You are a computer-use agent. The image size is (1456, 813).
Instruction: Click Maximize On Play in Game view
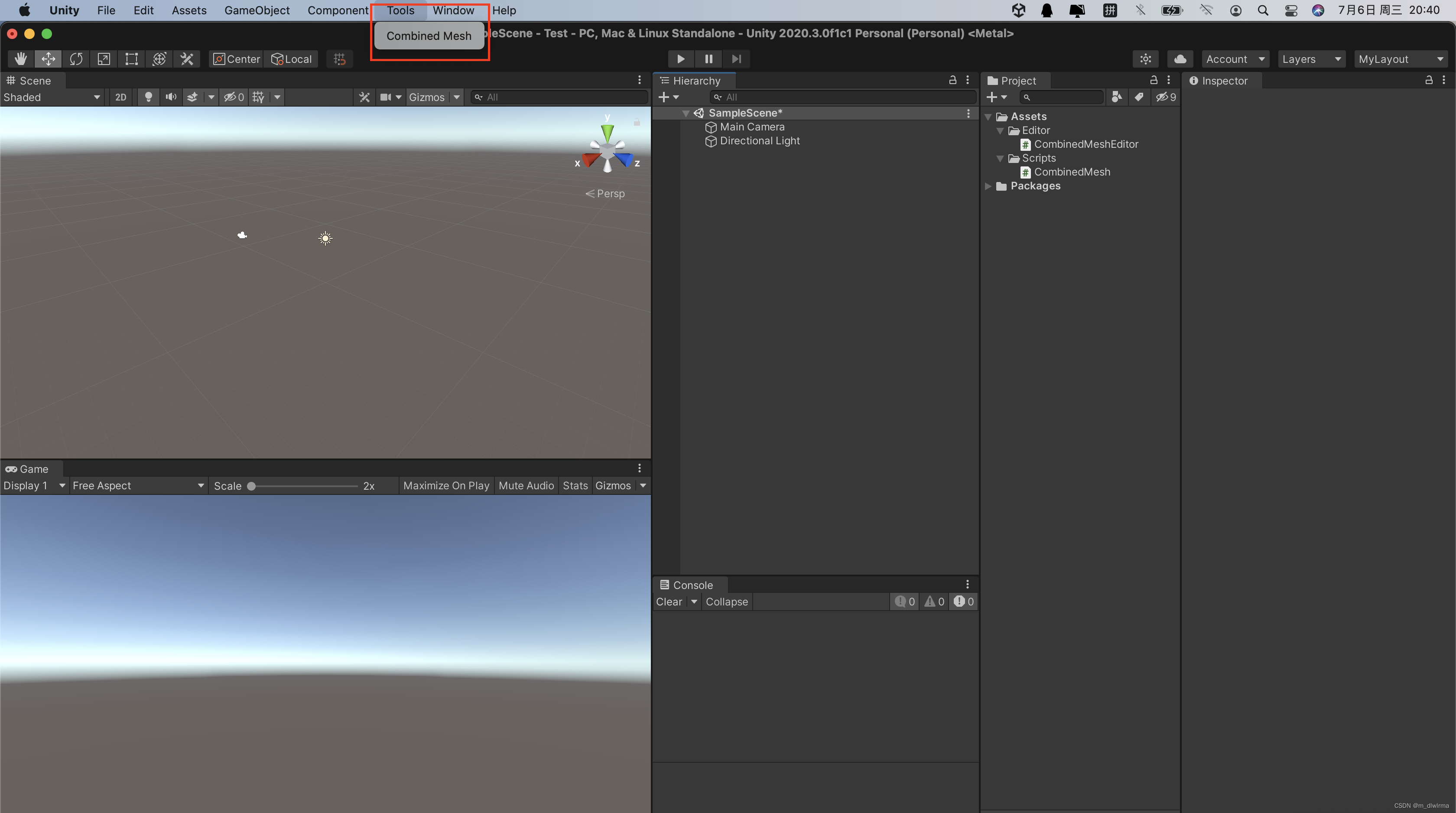coord(446,486)
